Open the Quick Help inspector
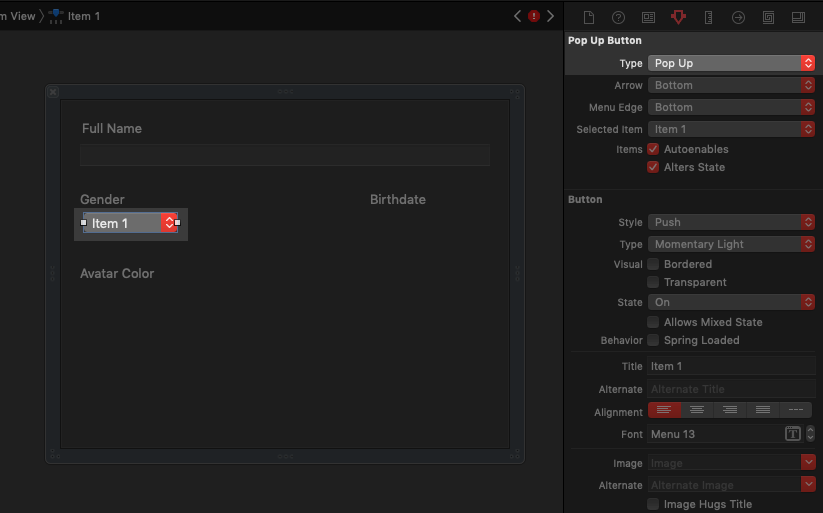The height and width of the screenshot is (513, 823). coord(618,17)
